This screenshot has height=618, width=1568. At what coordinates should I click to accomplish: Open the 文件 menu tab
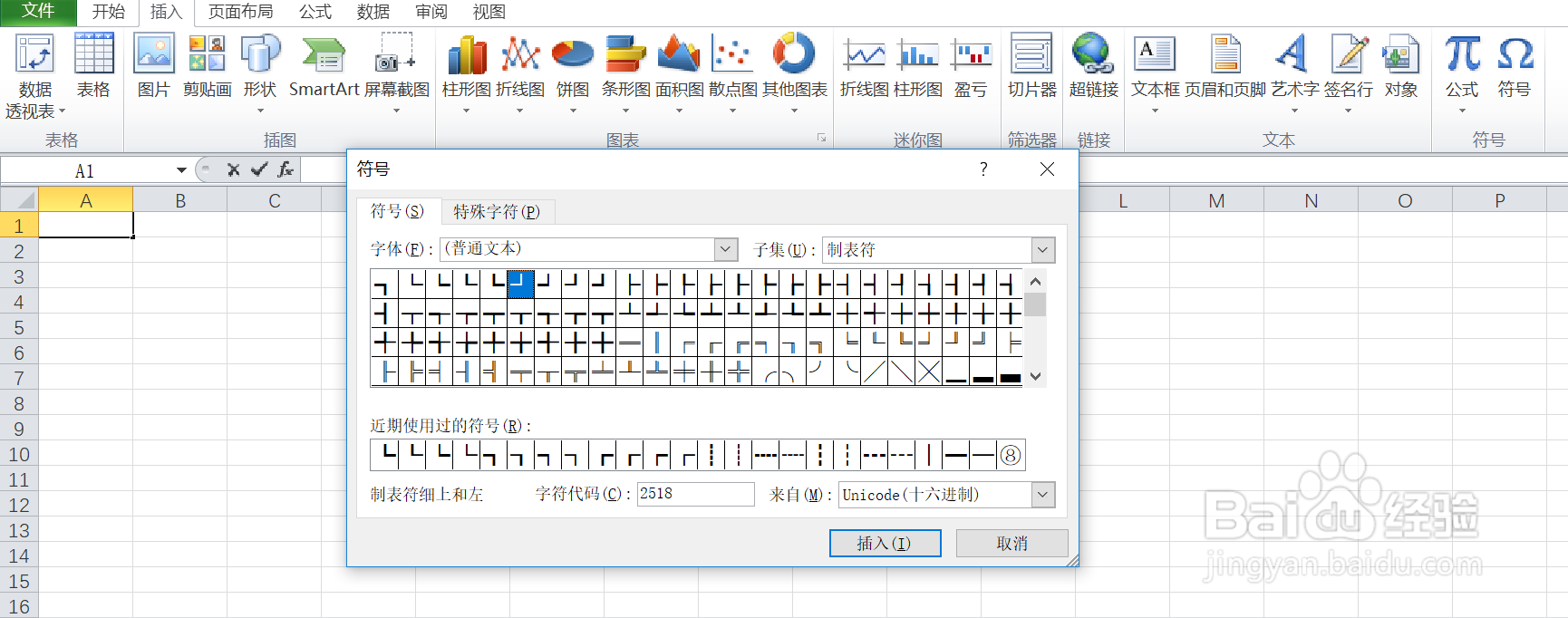[38, 11]
